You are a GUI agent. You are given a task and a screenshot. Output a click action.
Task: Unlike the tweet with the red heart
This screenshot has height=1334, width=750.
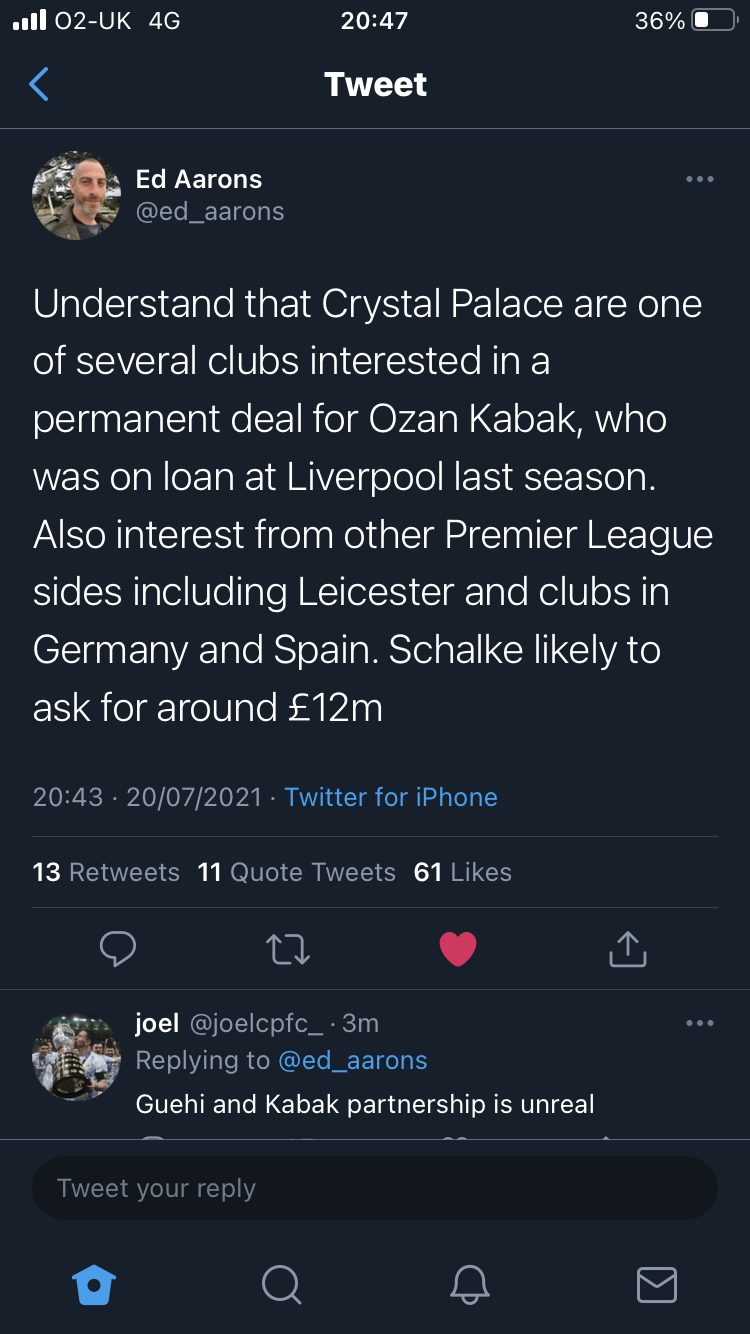[458, 948]
